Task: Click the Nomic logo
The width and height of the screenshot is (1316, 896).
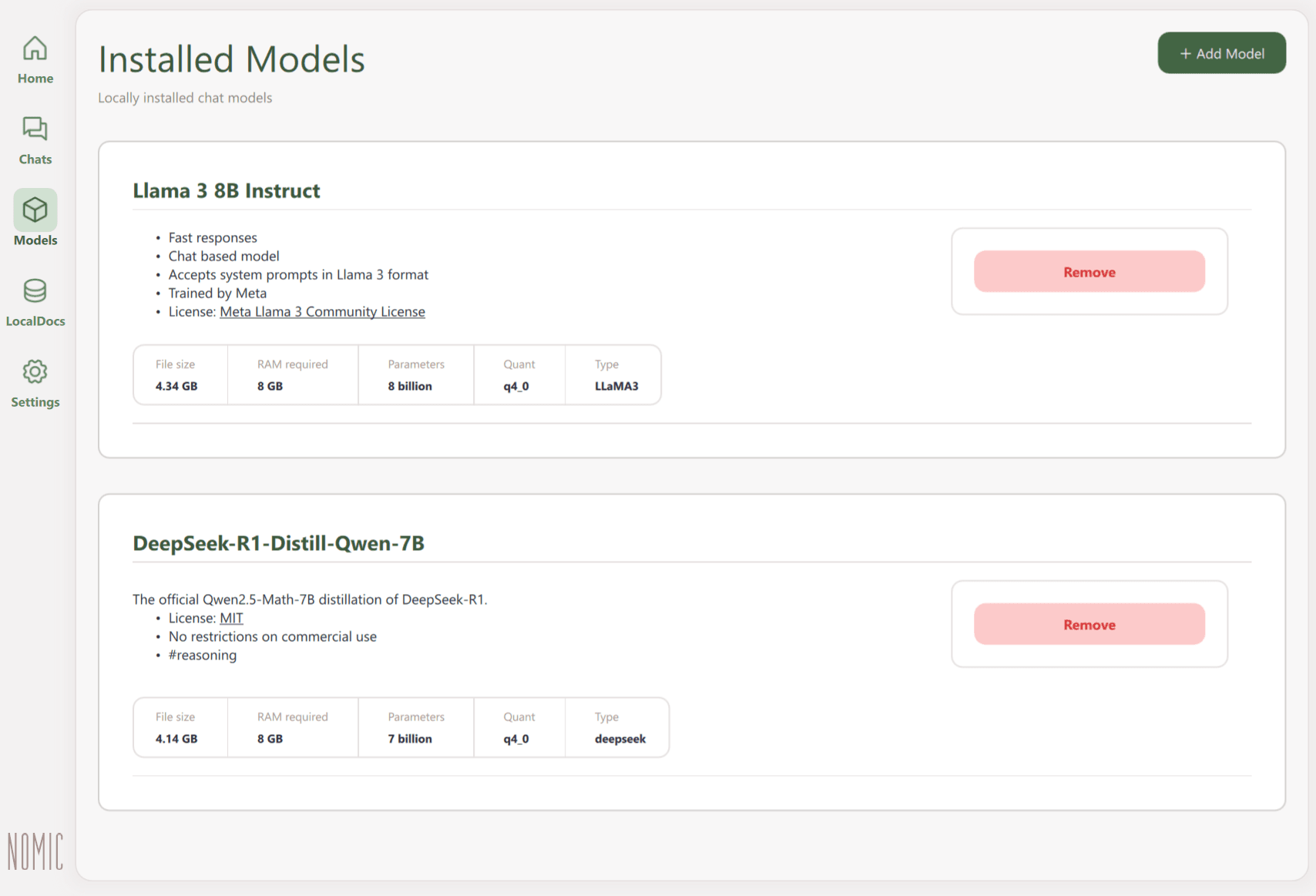Action: tap(35, 851)
